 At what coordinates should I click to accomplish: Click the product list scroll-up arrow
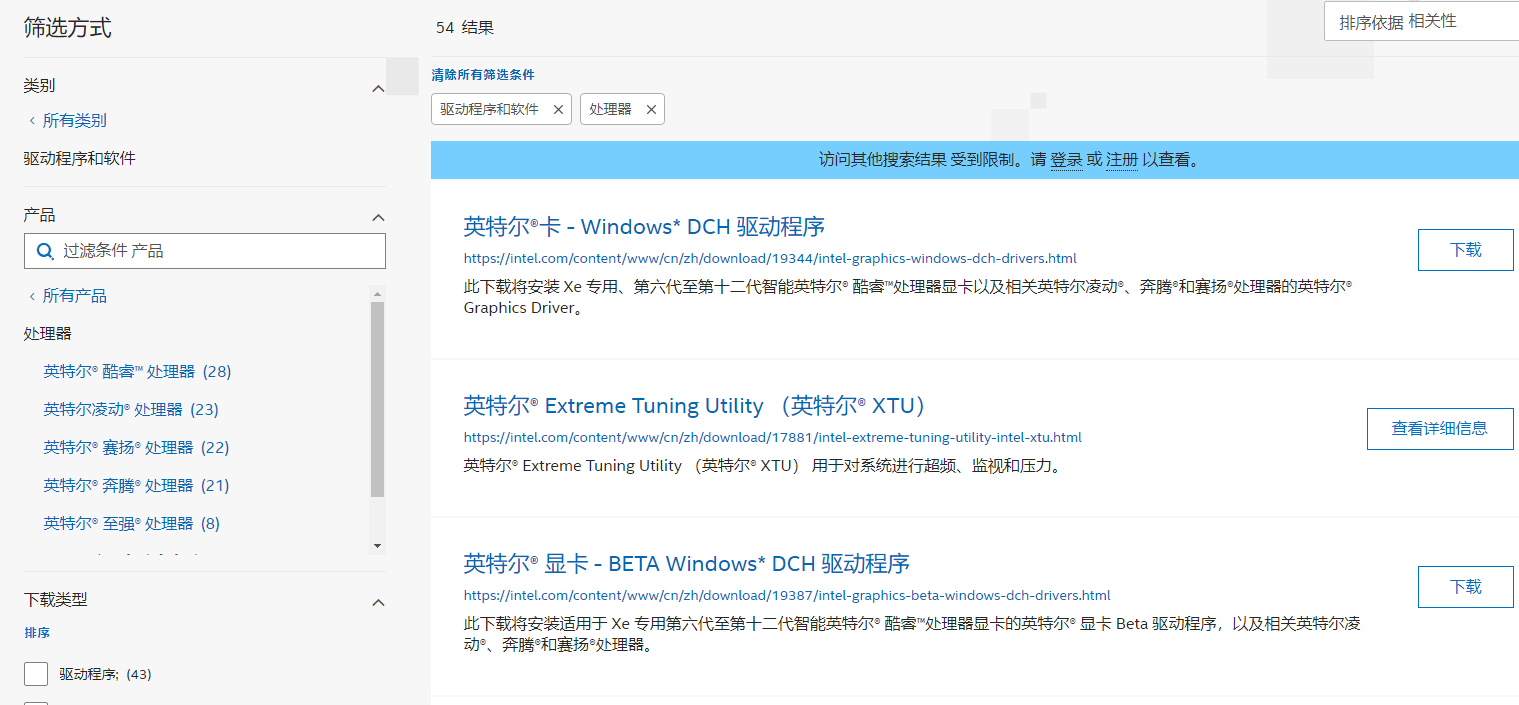(377, 294)
